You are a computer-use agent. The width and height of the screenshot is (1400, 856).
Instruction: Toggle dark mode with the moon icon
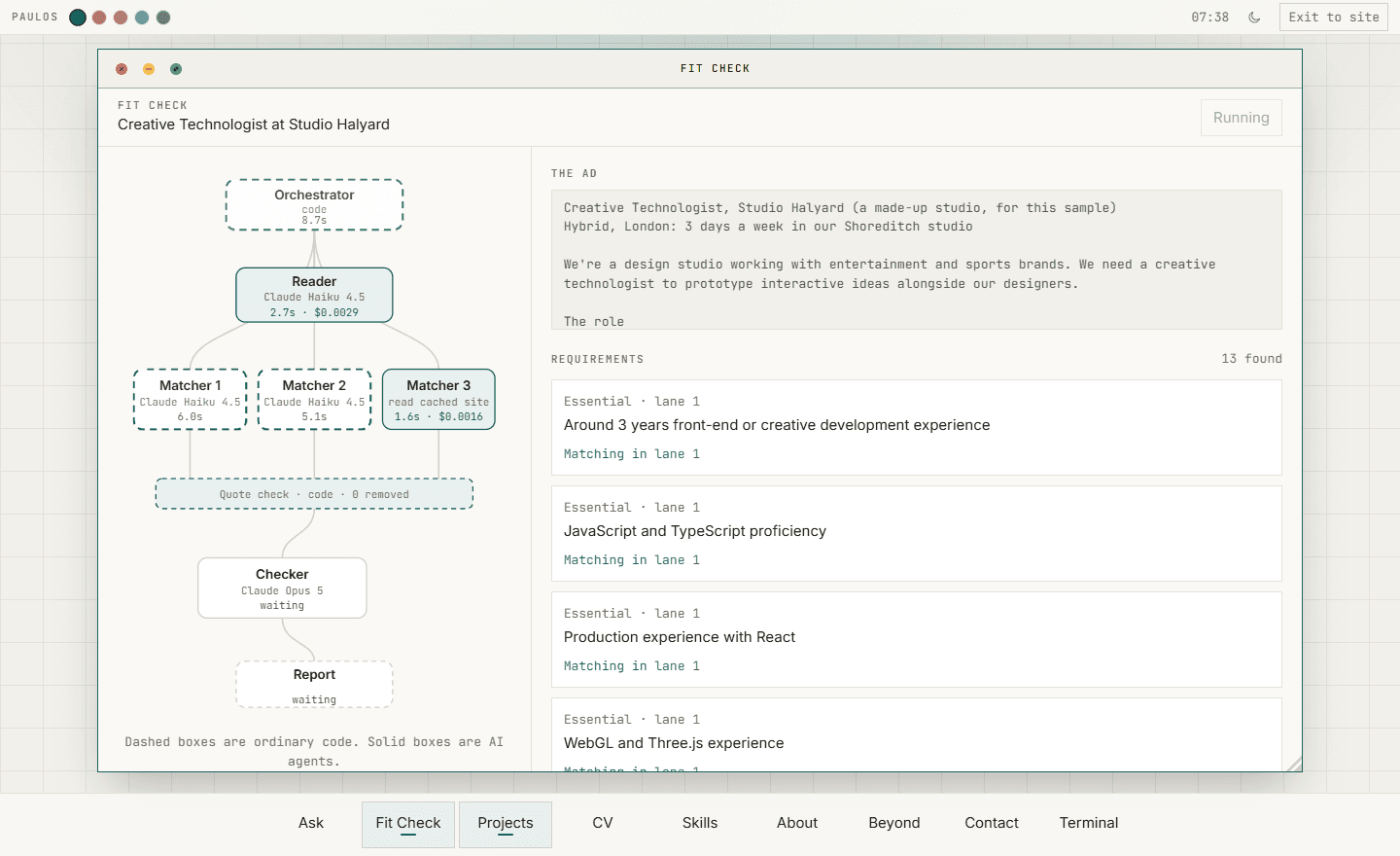pos(1254,18)
